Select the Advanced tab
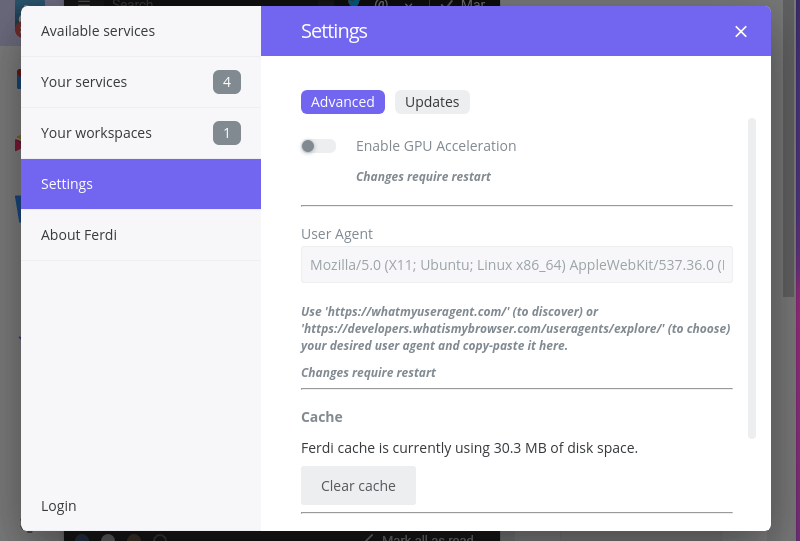The width and height of the screenshot is (800, 541). [343, 102]
